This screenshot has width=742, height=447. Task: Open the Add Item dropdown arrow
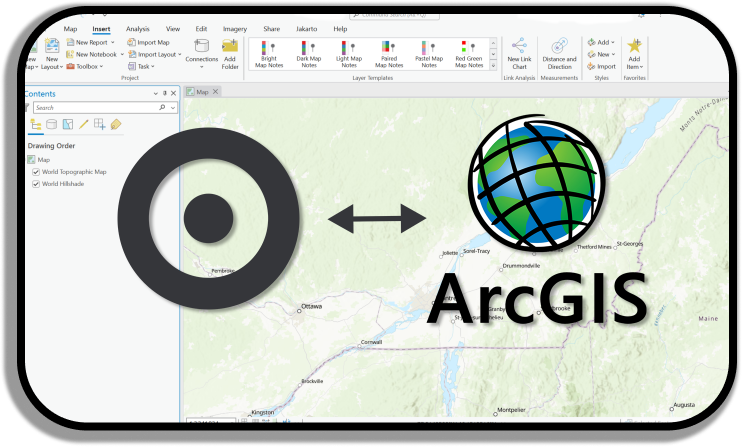coord(642,67)
